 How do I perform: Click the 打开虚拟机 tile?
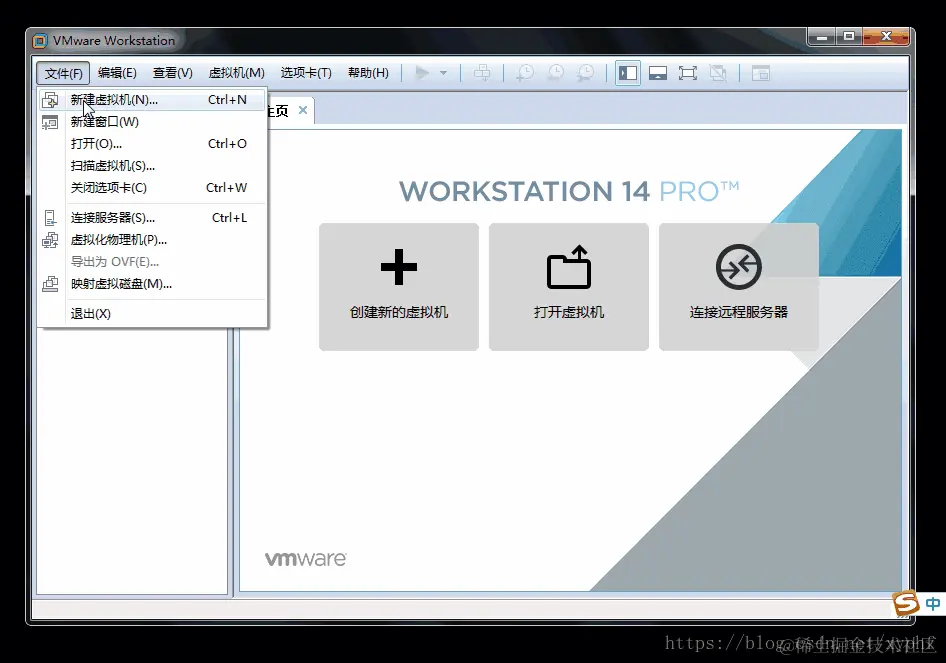[569, 287]
